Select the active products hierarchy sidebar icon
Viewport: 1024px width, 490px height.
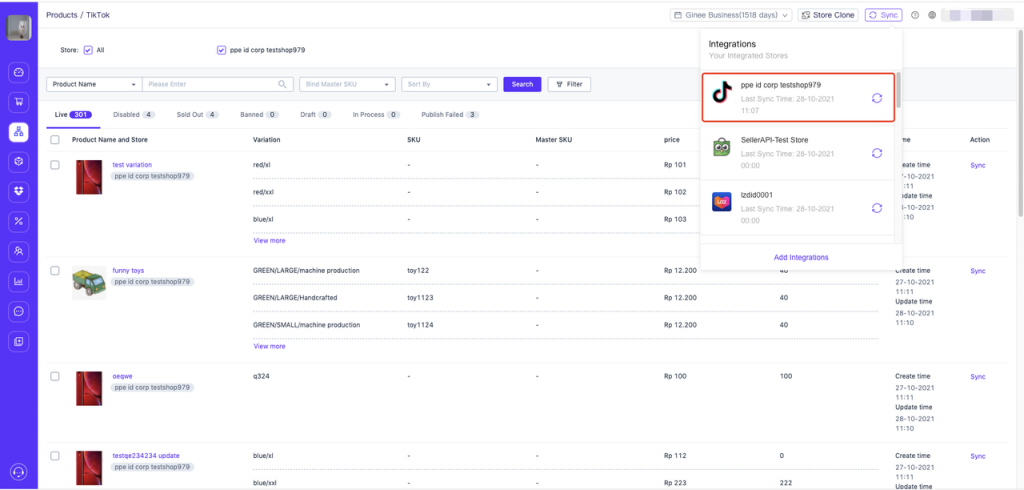tap(18, 132)
